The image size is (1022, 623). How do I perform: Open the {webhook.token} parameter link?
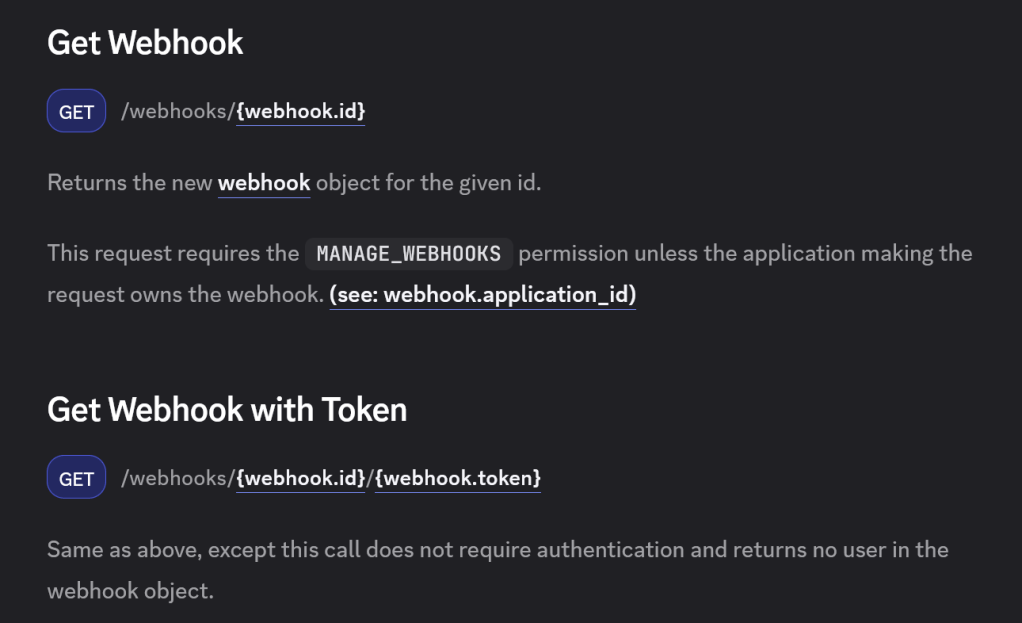click(x=458, y=478)
